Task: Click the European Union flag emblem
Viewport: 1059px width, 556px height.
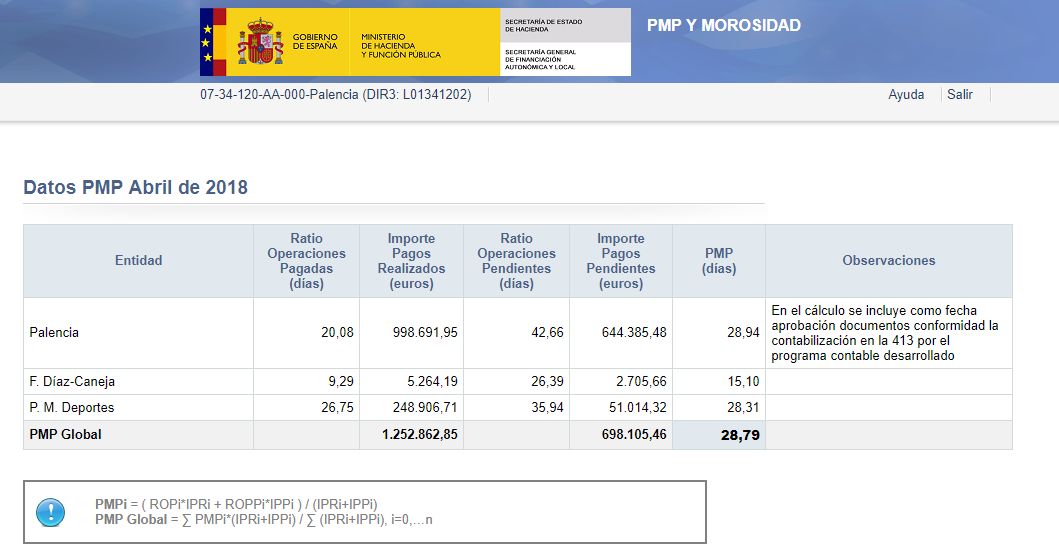Action: 207,42
